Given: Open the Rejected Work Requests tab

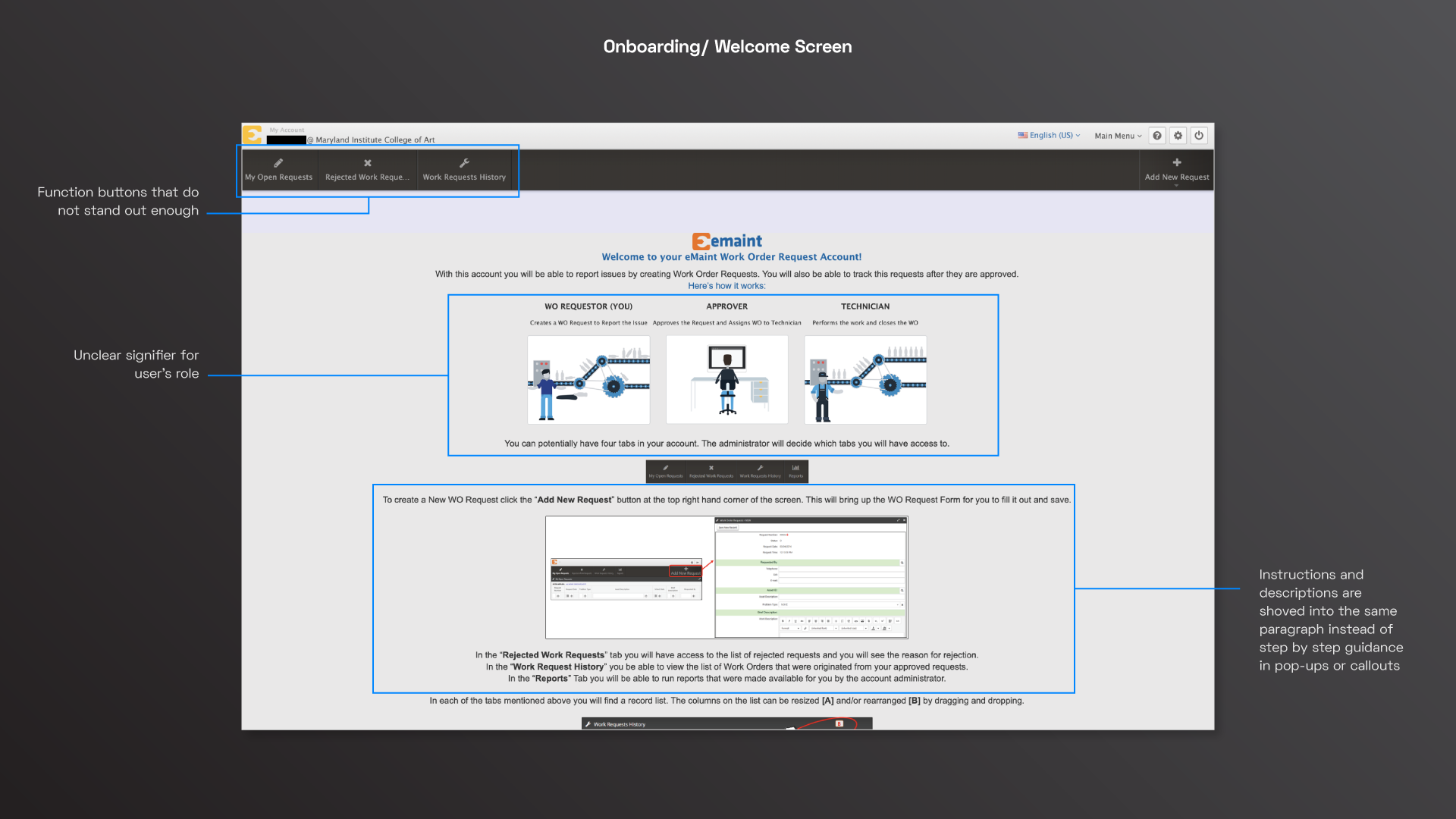Looking at the screenshot, I should (x=367, y=170).
